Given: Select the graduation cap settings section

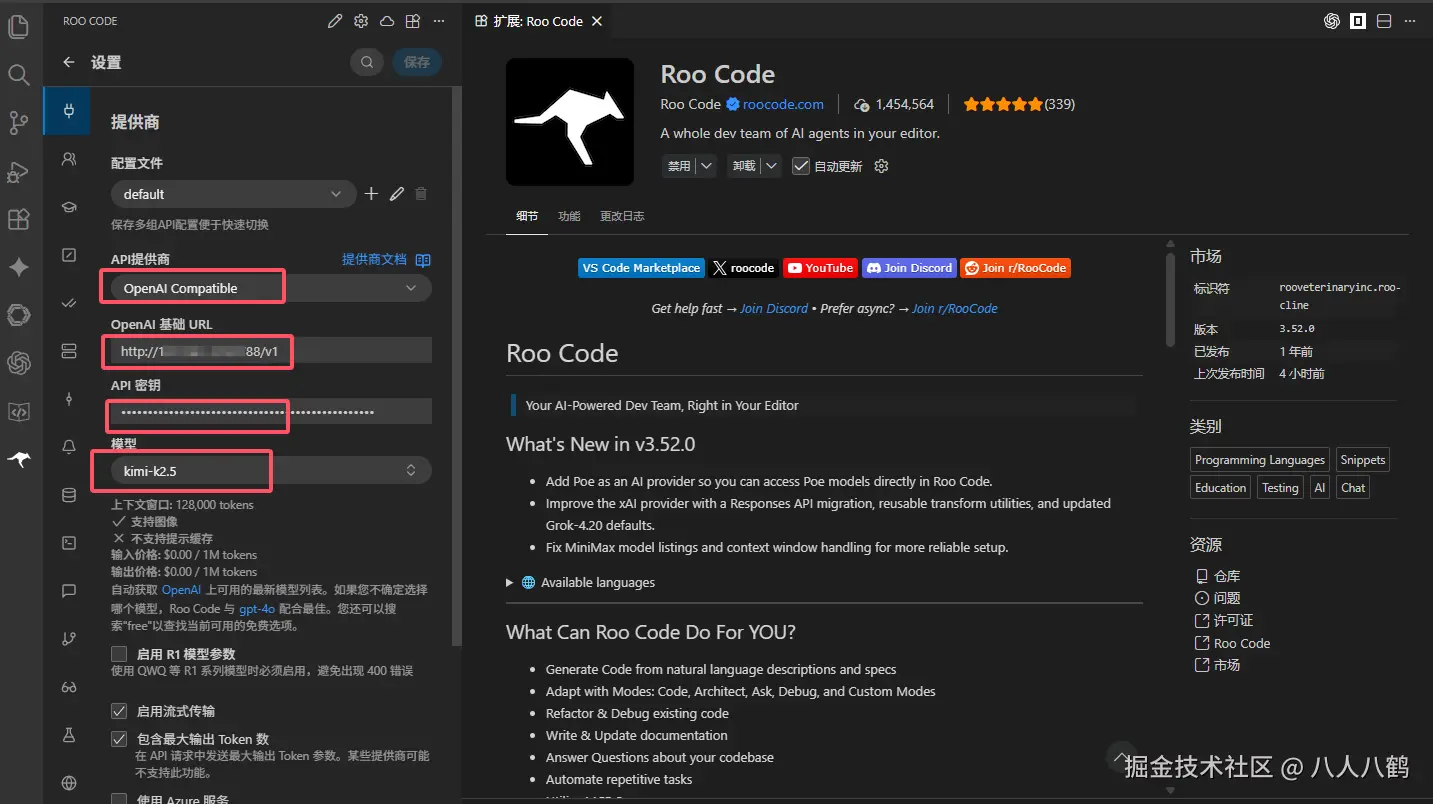Looking at the screenshot, I should click(69, 207).
